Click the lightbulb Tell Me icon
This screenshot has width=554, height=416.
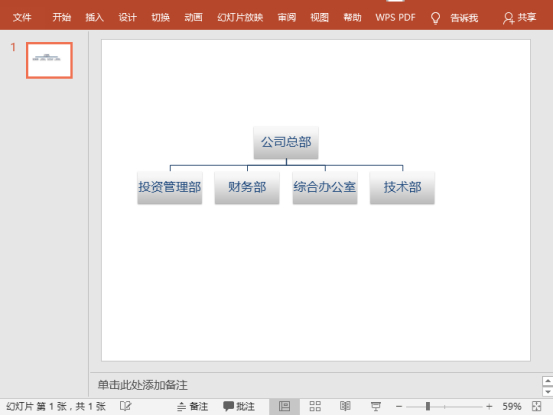click(435, 18)
